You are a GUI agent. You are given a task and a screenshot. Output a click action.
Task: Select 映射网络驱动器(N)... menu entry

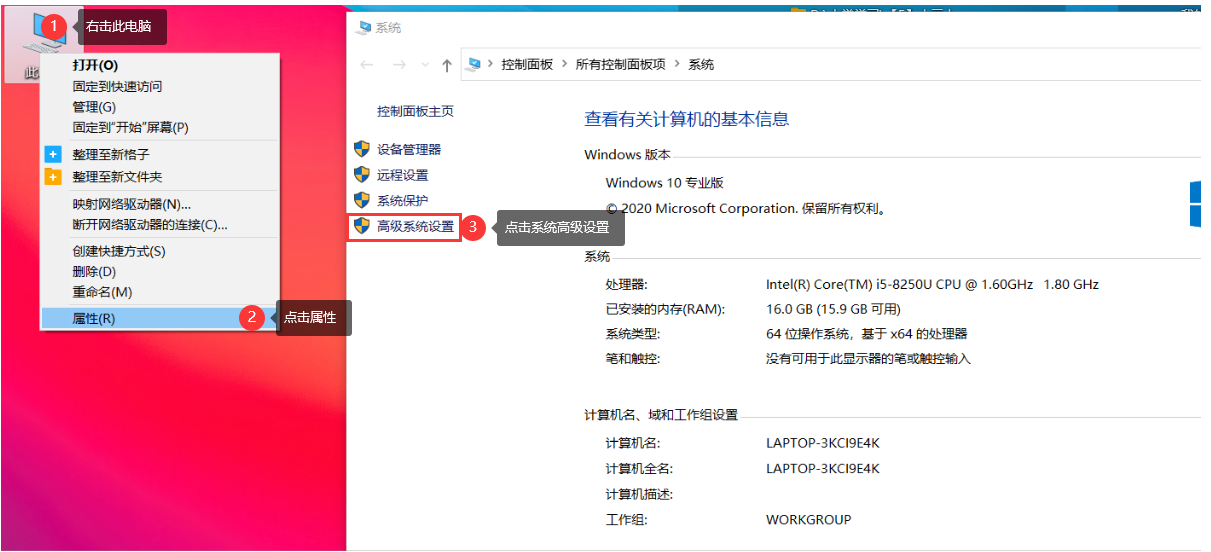(159, 204)
